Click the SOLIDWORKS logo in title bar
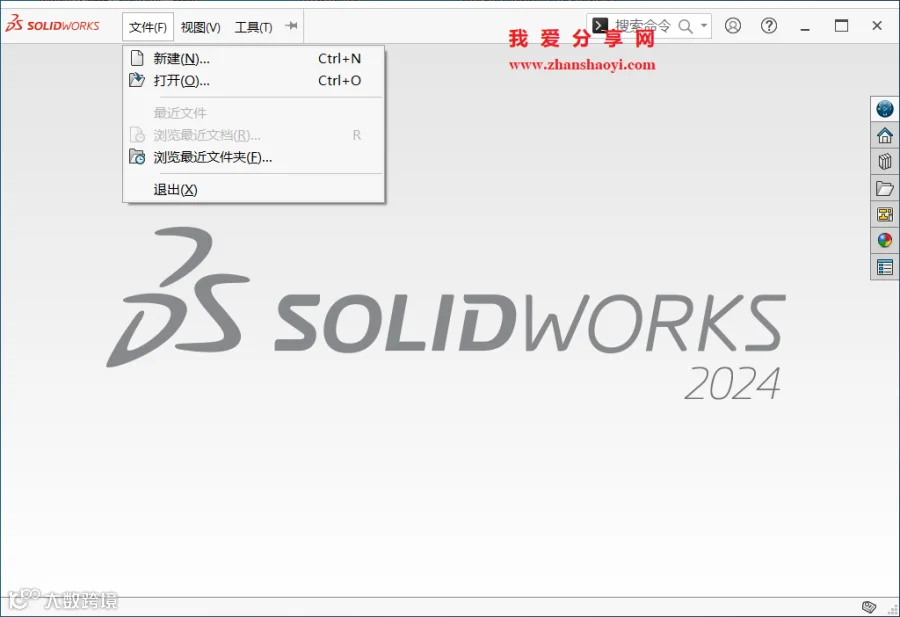900x617 pixels. click(52, 25)
